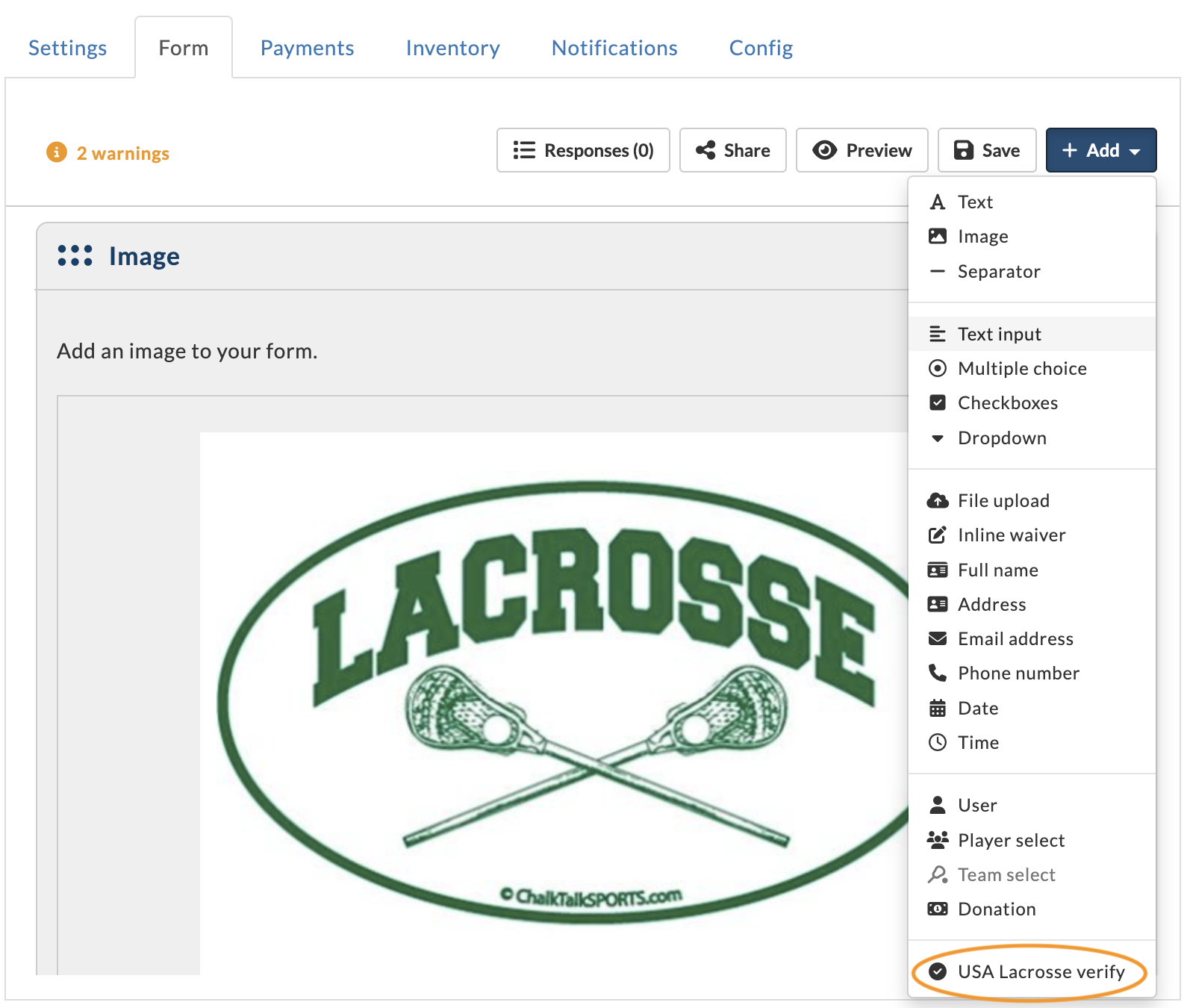Viewport: 1187px width, 1008px height.
Task: Open Responses (0) list
Action: (x=583, y=150)
